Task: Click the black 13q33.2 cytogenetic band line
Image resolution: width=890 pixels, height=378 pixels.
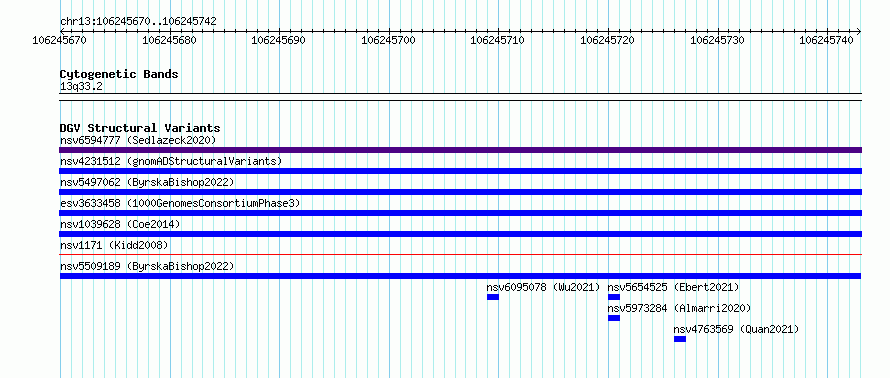Action: point(460,97)
